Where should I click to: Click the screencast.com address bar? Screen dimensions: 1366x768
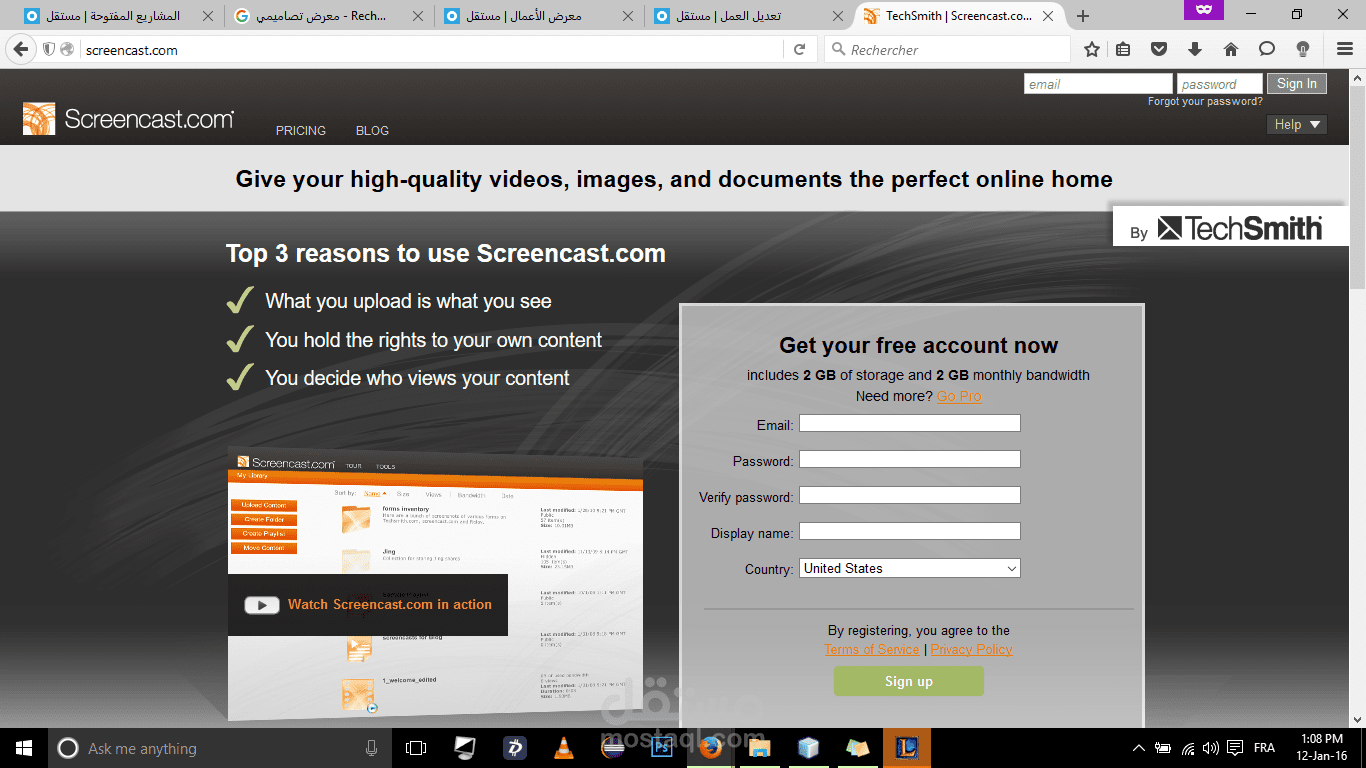point(430,49)
